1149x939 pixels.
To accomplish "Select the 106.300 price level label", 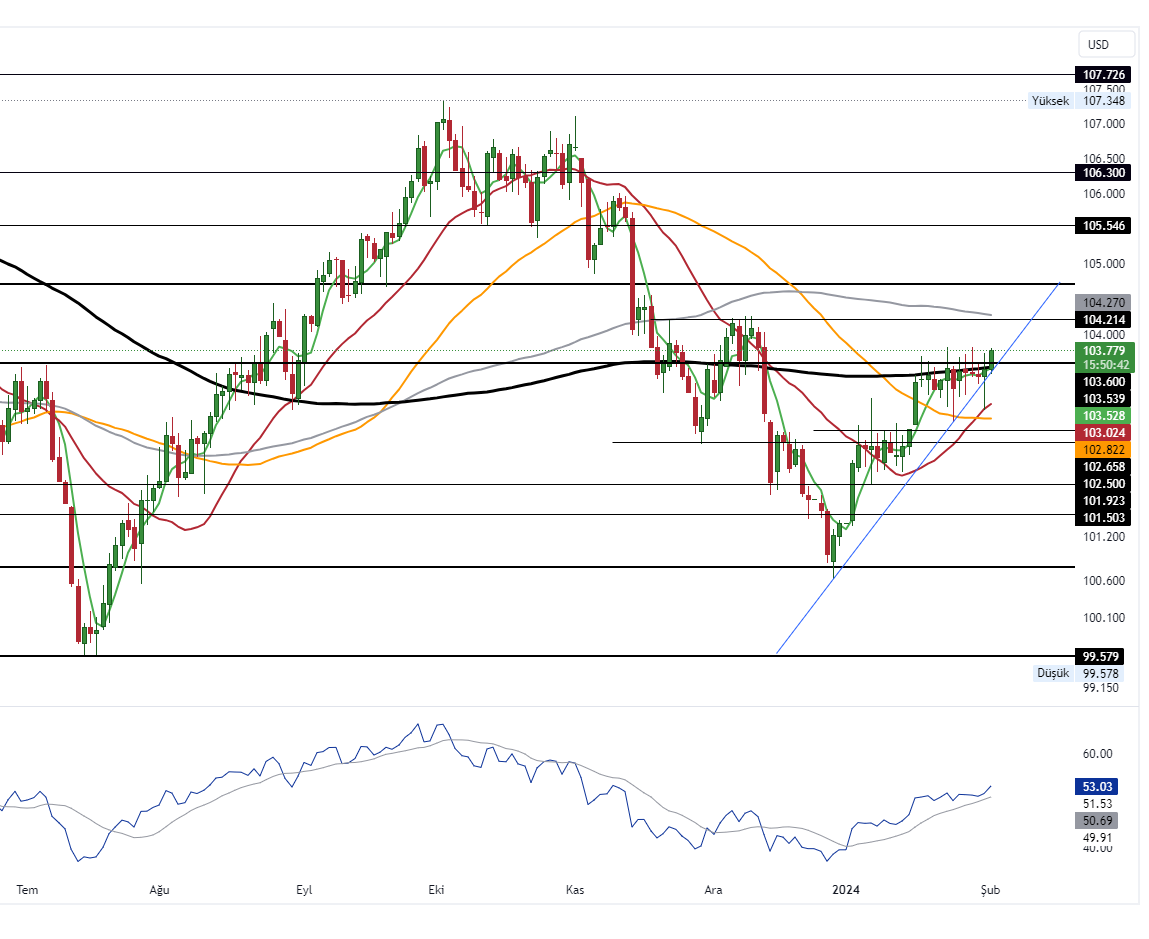I will (1104, 173).
